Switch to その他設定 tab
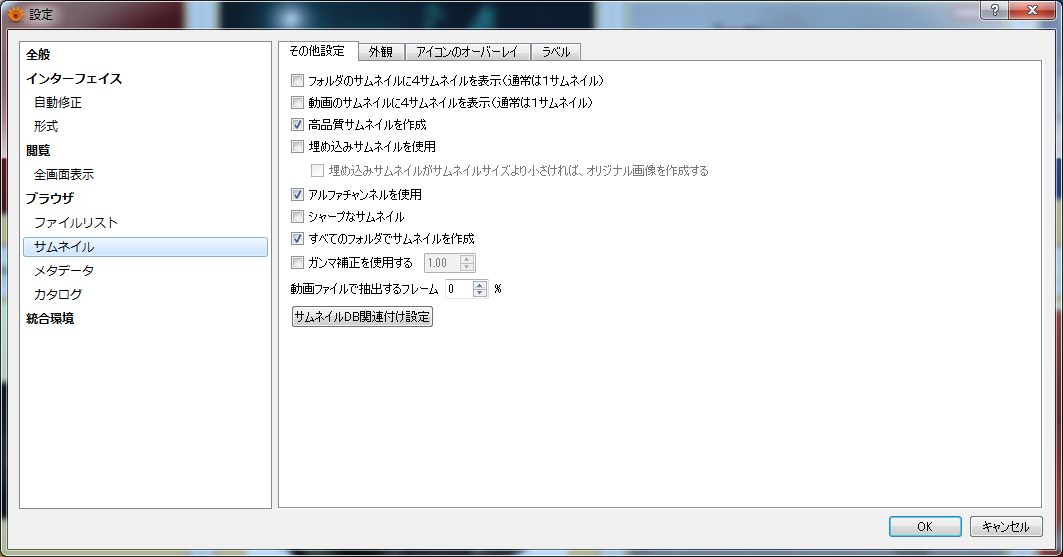The height and width of the screenshot is (557, 1063). coord(317,51)
